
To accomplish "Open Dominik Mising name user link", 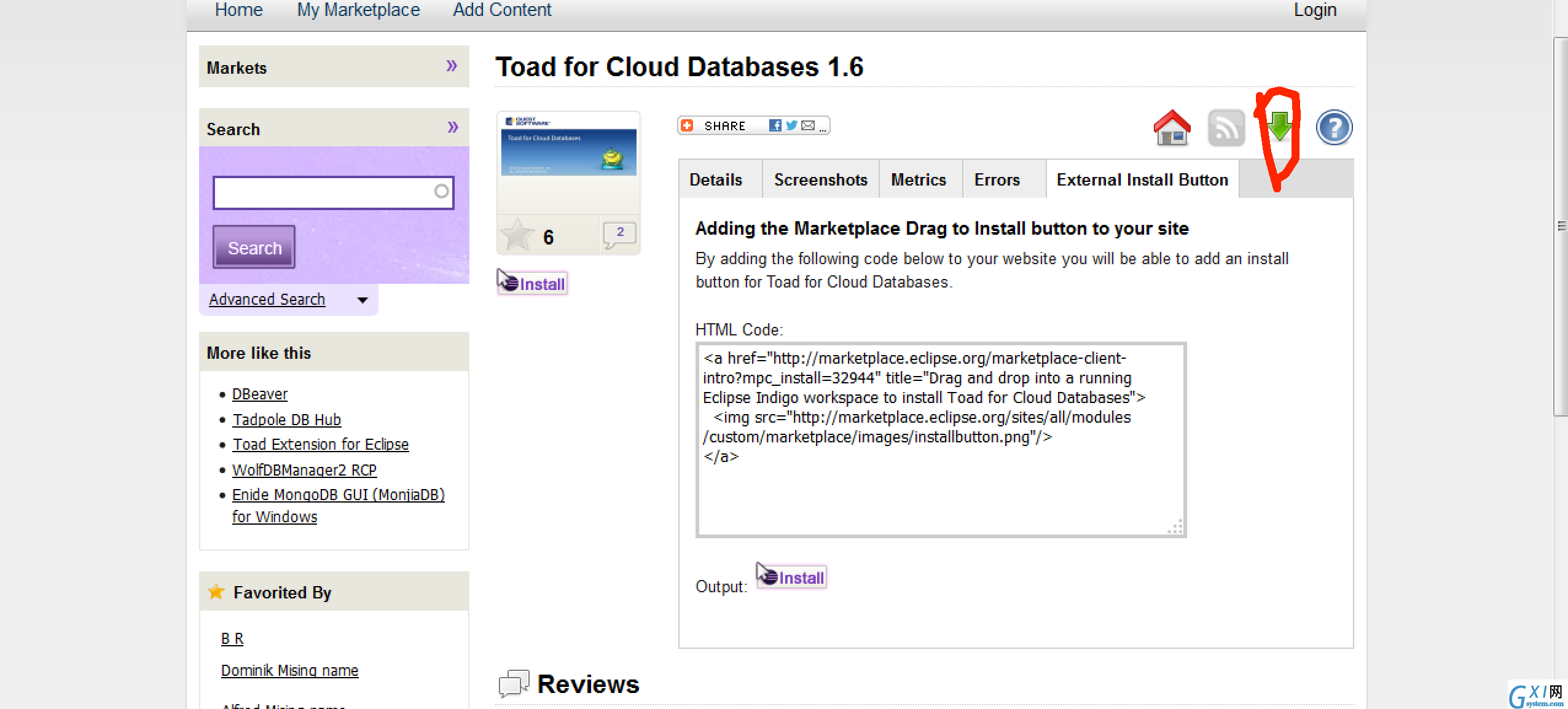I will point(289,670).
